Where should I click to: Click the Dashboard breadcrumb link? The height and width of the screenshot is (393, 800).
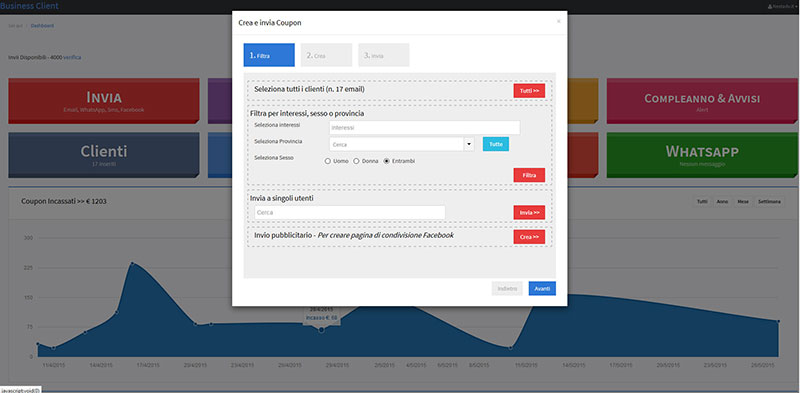coord(42,26)
